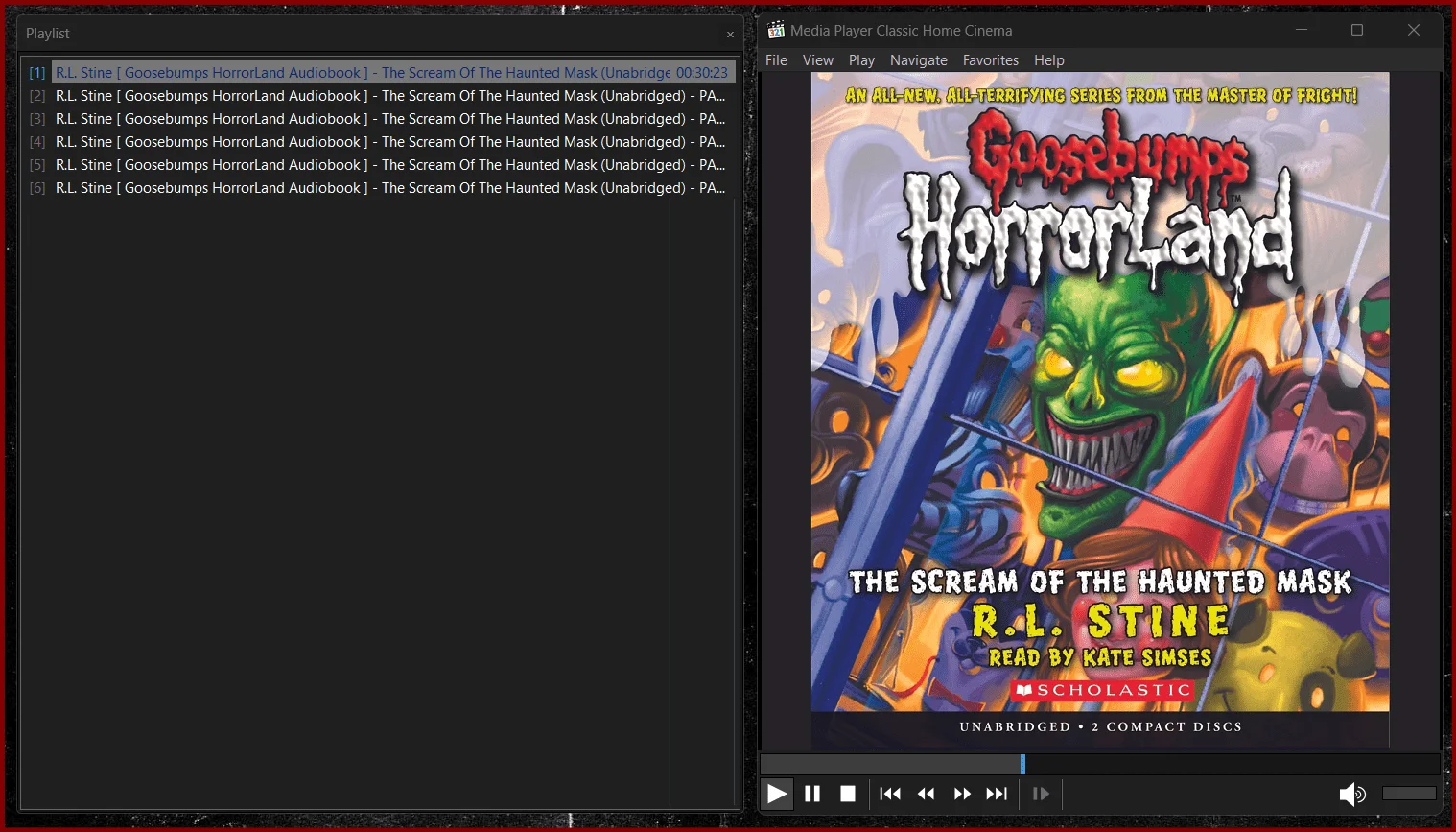Close the Media Player Classic window

(1414, 30)
